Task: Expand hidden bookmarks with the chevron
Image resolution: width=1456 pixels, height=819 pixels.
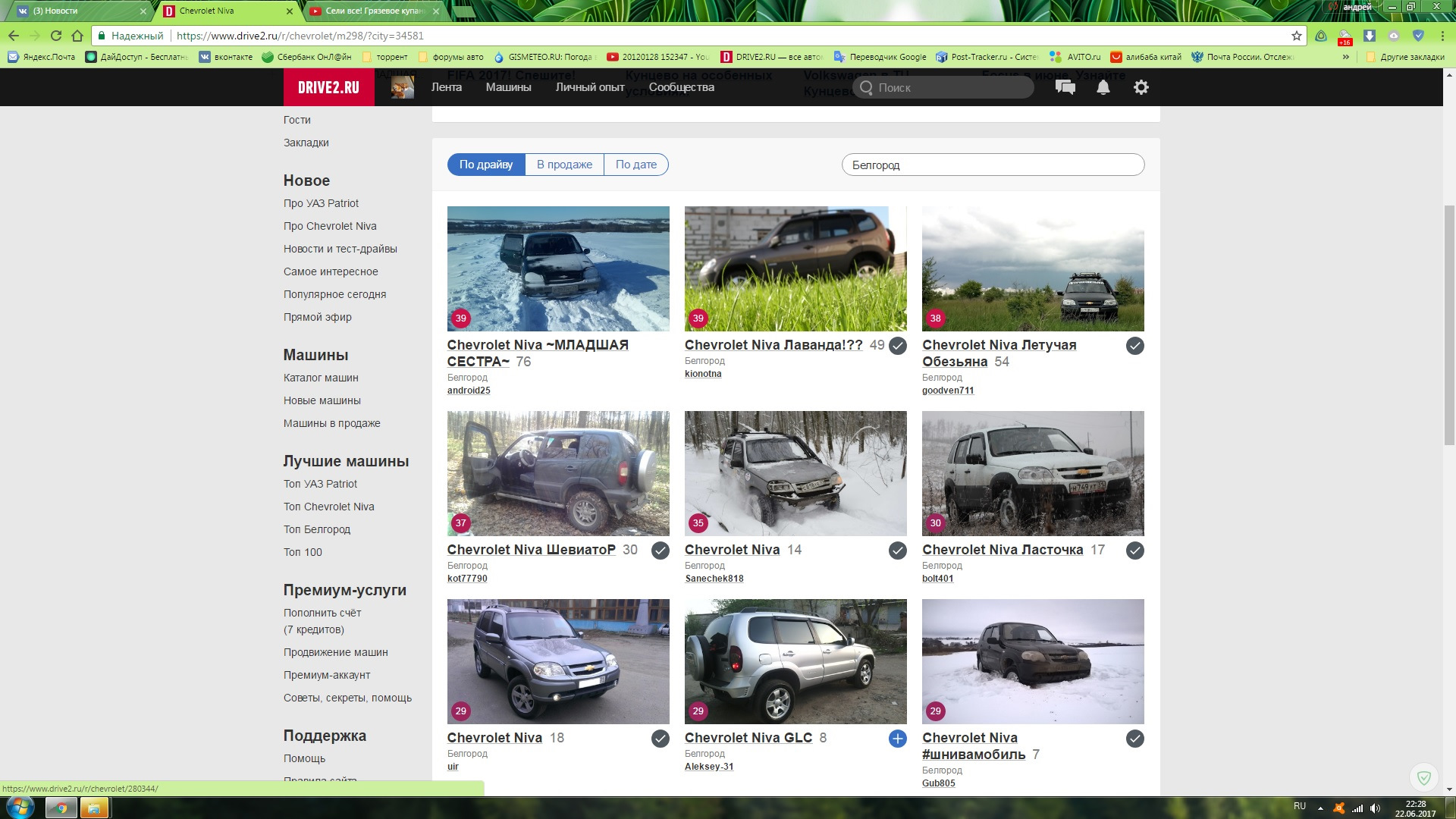Action: pyautogui.click(x=1346, y=57)
